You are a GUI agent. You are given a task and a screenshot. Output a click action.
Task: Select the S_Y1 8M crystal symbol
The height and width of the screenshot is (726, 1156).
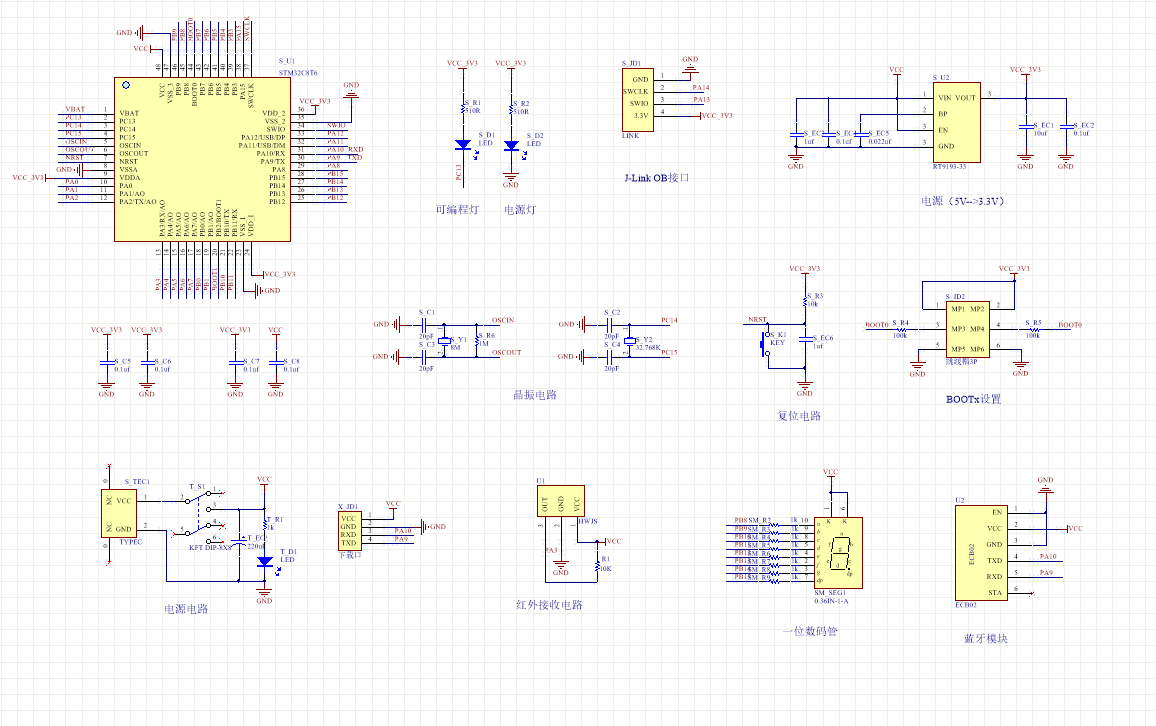[443, 341]
